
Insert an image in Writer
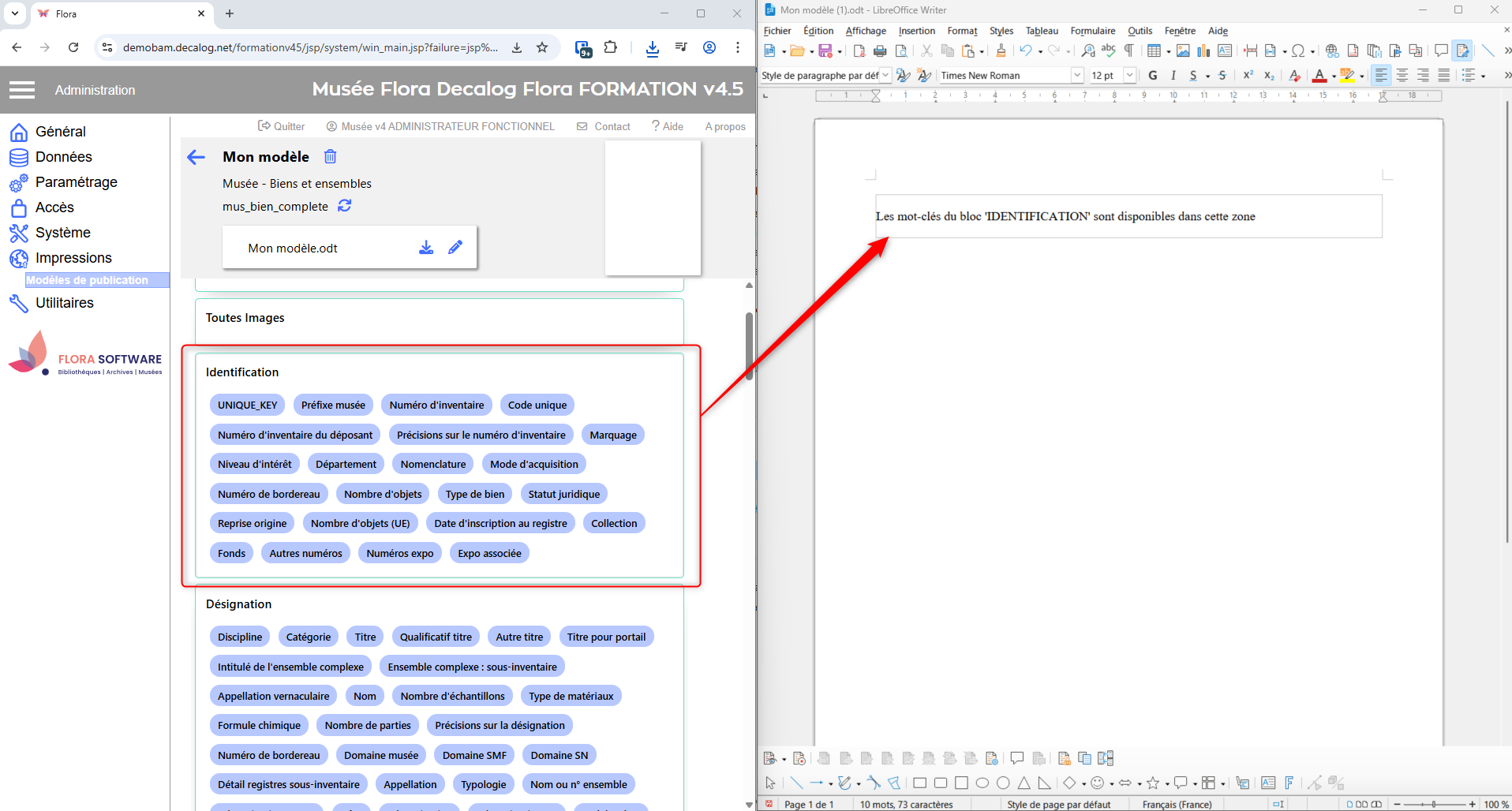pyautogui.click(x=1183, y=51)
